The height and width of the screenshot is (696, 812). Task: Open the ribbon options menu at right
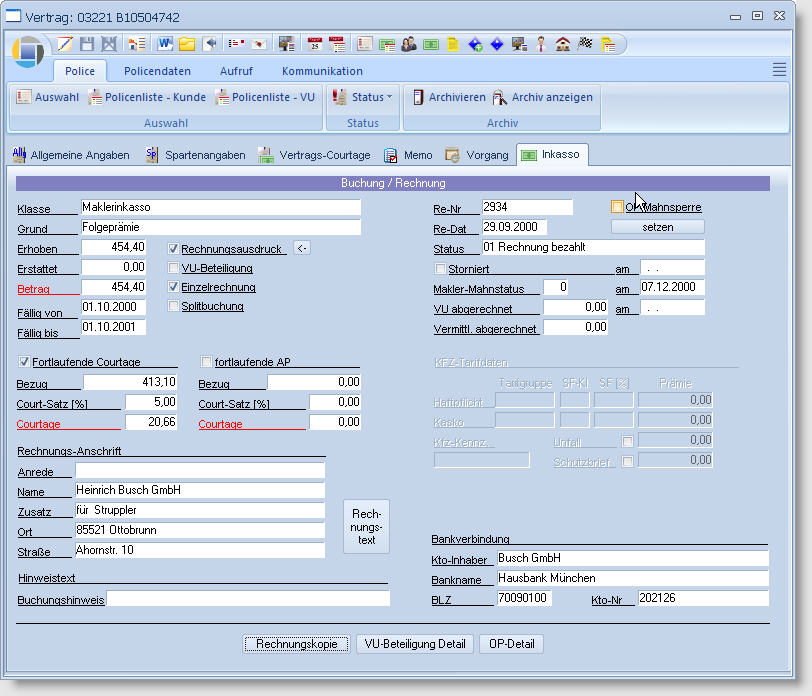click(x=779, y=69)
